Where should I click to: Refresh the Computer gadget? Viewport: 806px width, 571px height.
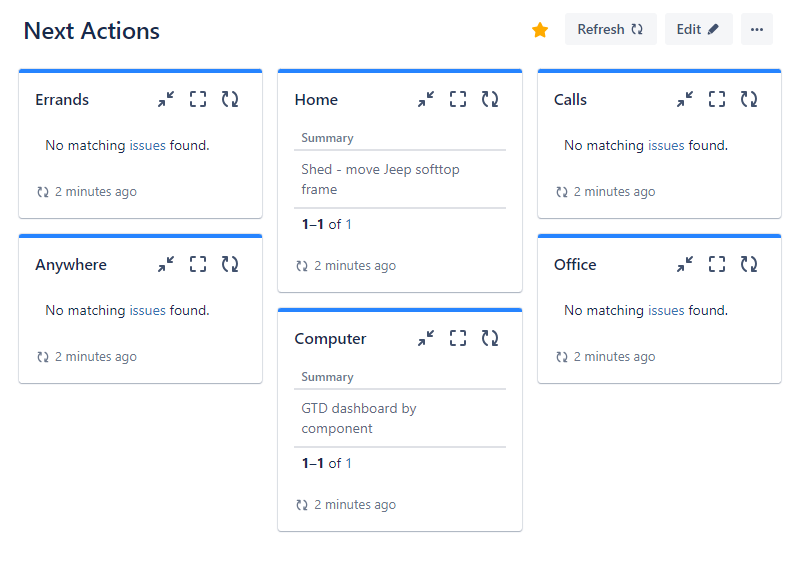click(490, 338)
